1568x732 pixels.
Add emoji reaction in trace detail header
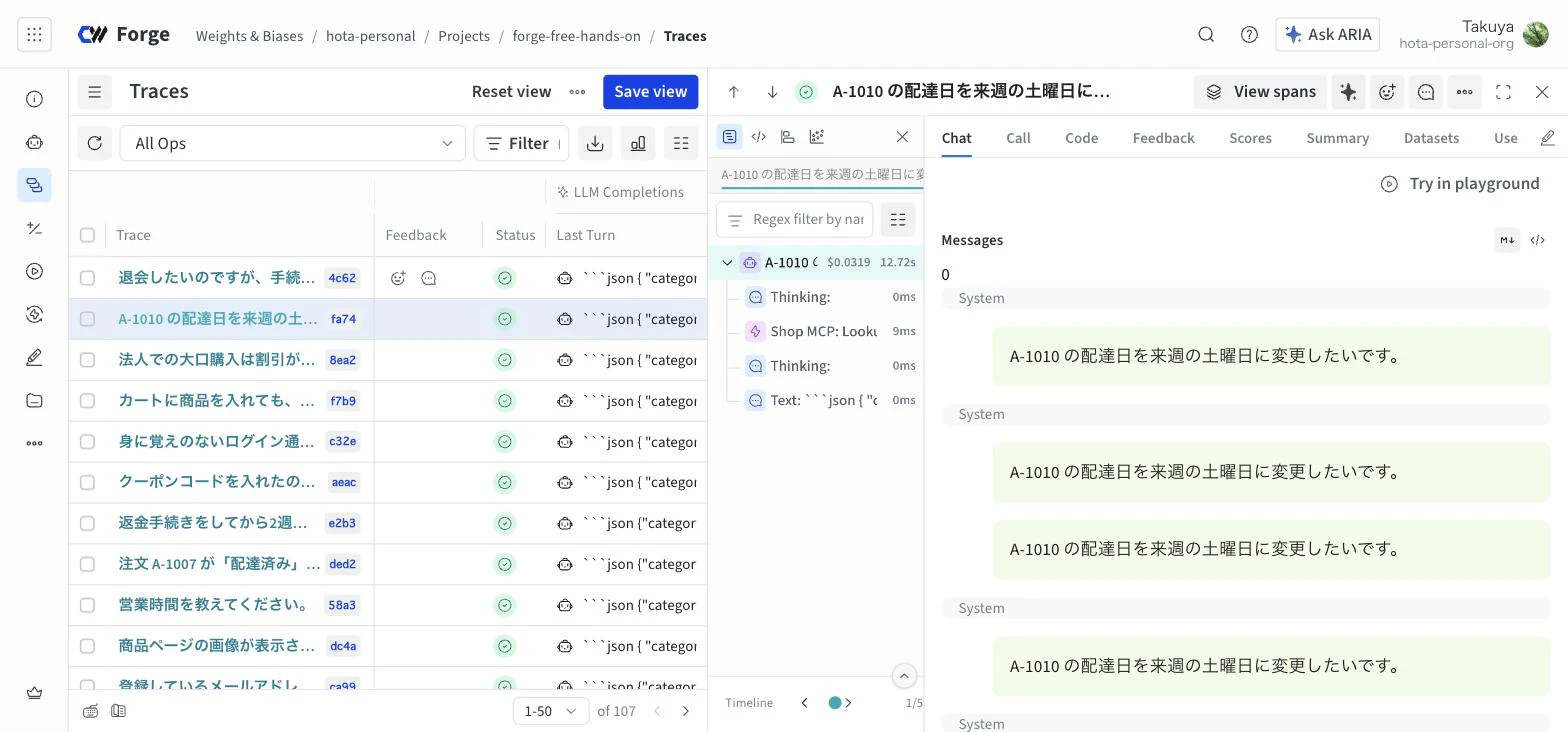tap(1387, 92)
